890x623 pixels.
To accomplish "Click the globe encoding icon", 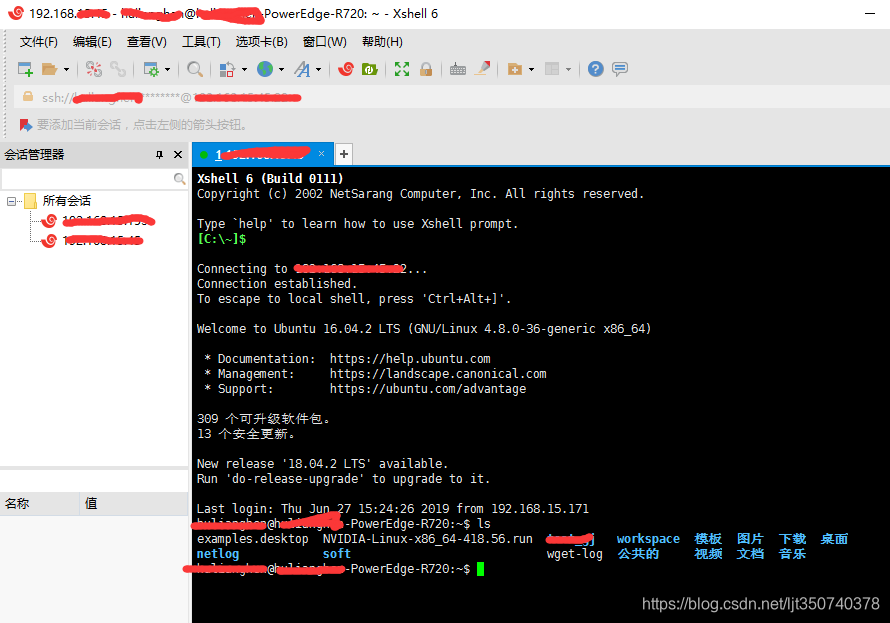I will point(265,69).
